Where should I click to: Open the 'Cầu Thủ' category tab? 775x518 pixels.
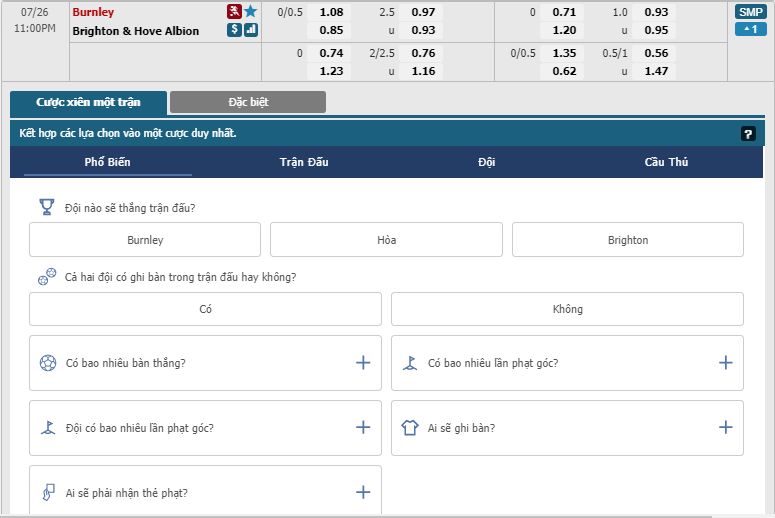[666, 162]
